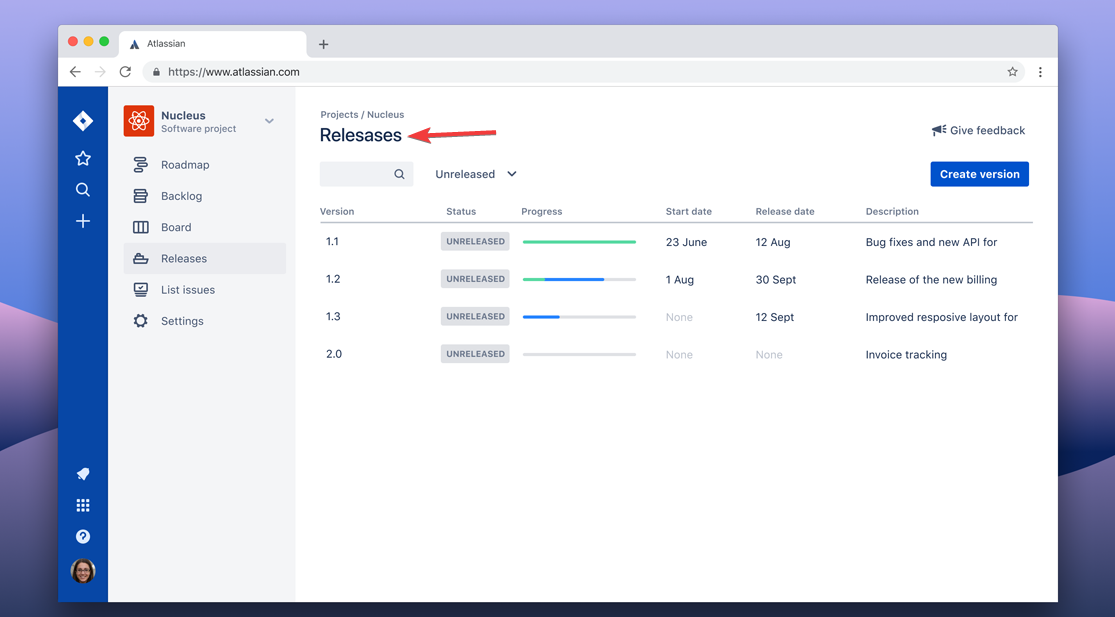Open the Roadmap section
1115x617 pixels.
183,164
